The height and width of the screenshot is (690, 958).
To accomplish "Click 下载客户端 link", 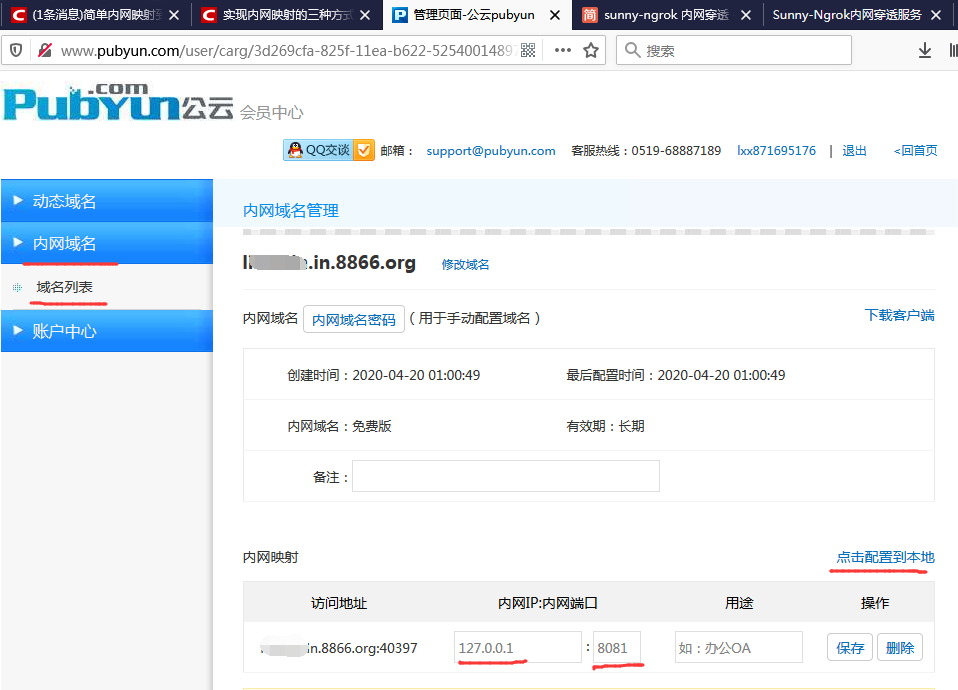I will (899, 315).
